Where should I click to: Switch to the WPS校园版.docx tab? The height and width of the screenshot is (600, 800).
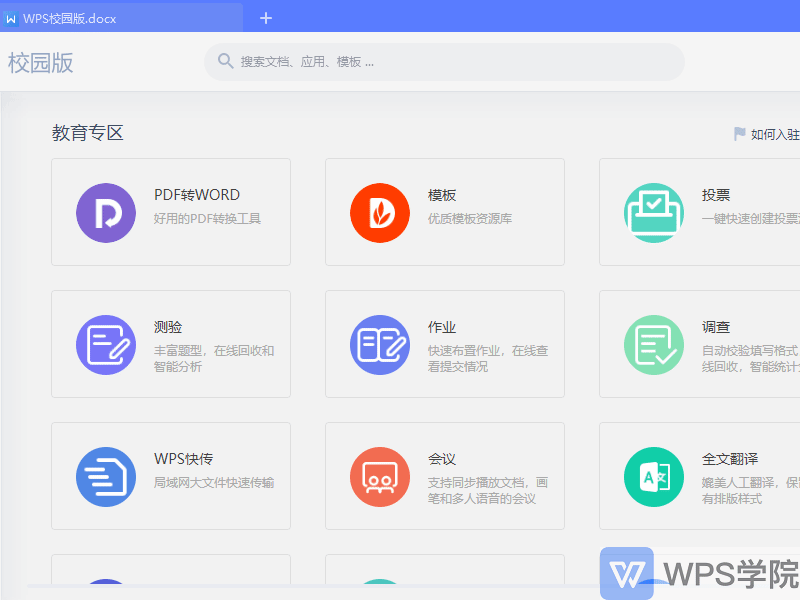pyautogui.click(x=121, y=18)
